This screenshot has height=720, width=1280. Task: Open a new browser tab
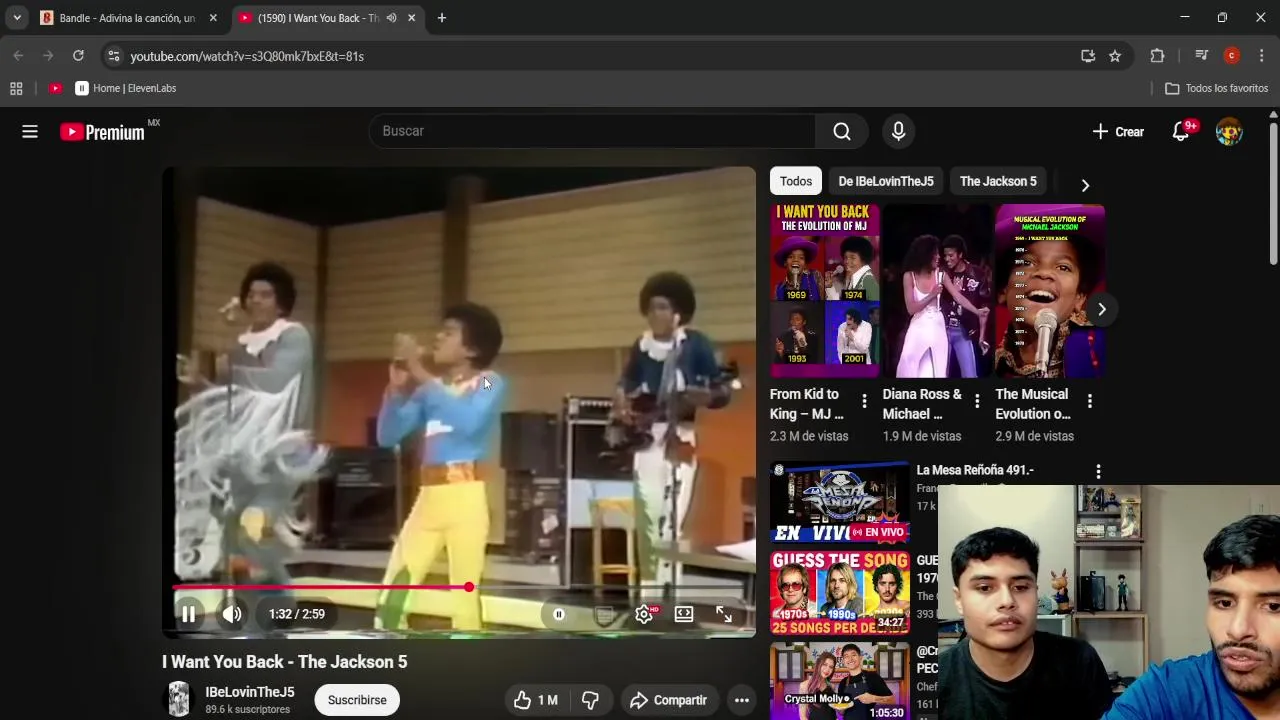[442, 18]
